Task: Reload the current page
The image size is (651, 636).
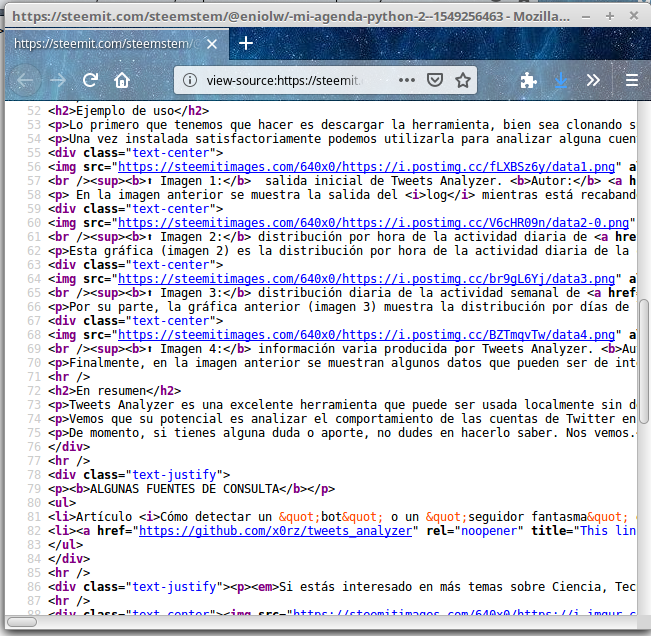Action: [x=90, y=80]
